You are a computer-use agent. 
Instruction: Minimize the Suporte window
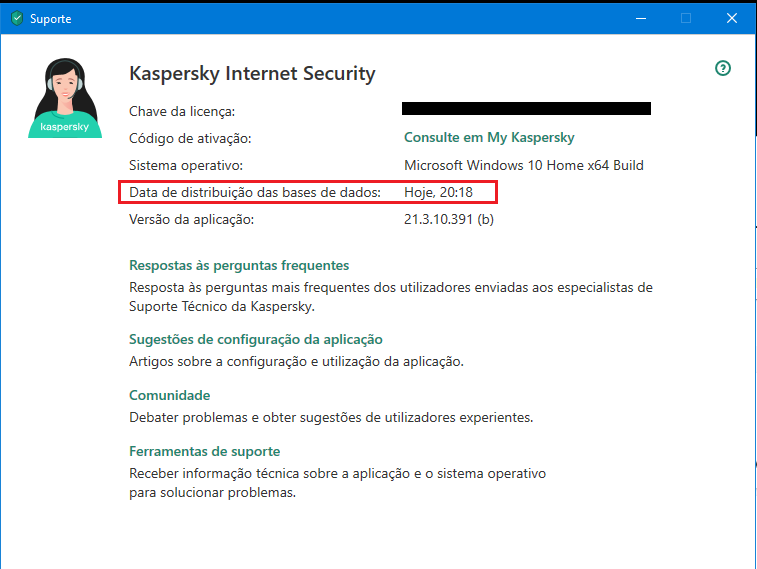(x=639, y=18)
